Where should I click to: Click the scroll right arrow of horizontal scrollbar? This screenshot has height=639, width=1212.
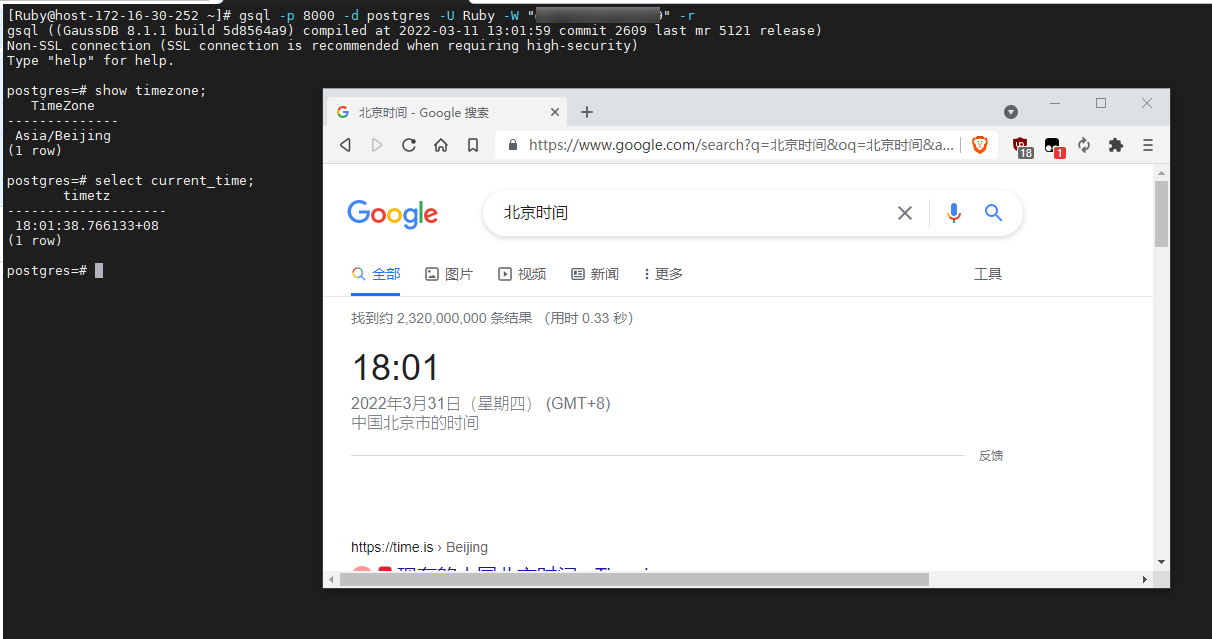[x=1145, y=579]
